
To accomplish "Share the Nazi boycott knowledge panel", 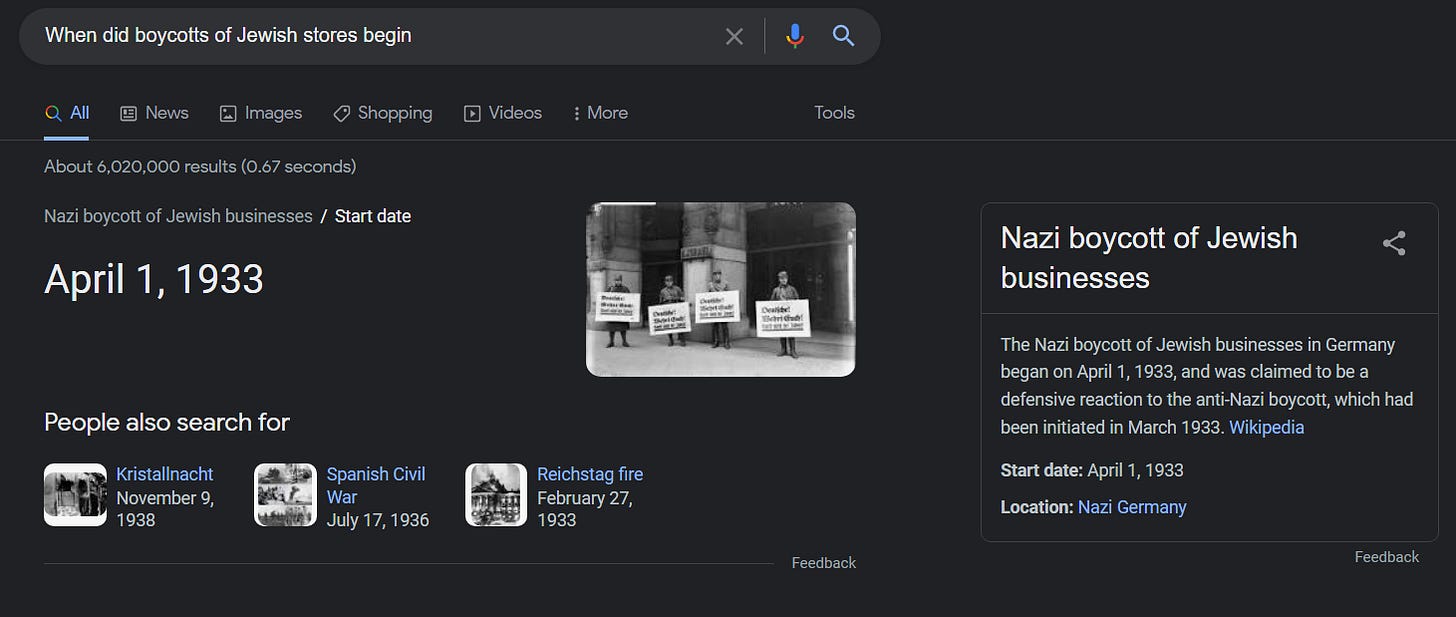I will (1394, 243).
